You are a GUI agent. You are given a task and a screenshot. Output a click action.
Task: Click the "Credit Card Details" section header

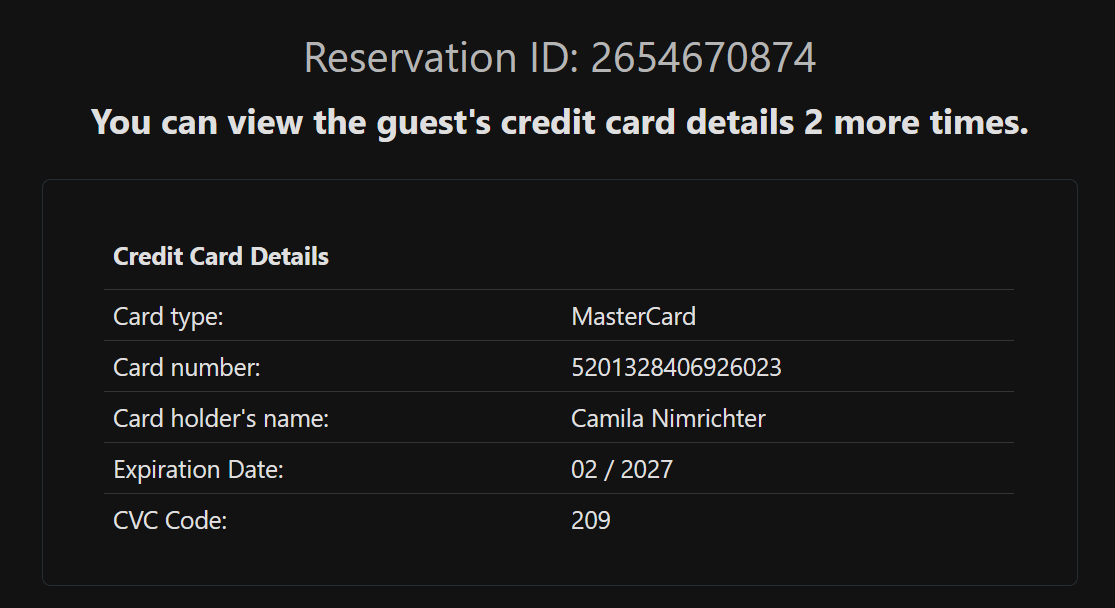(x=221, y=256)
